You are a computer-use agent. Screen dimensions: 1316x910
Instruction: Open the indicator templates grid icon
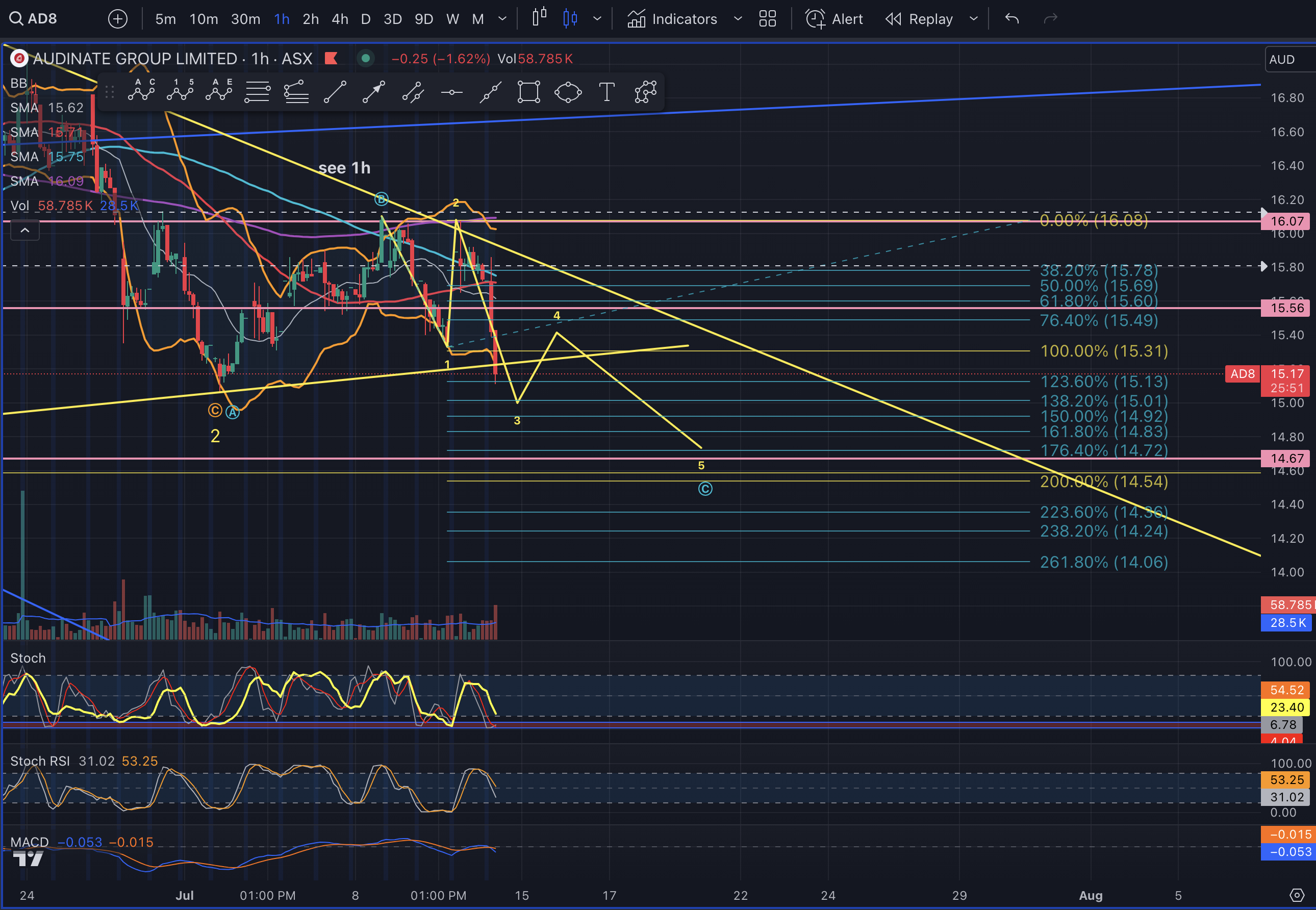(x=768, y=19)
